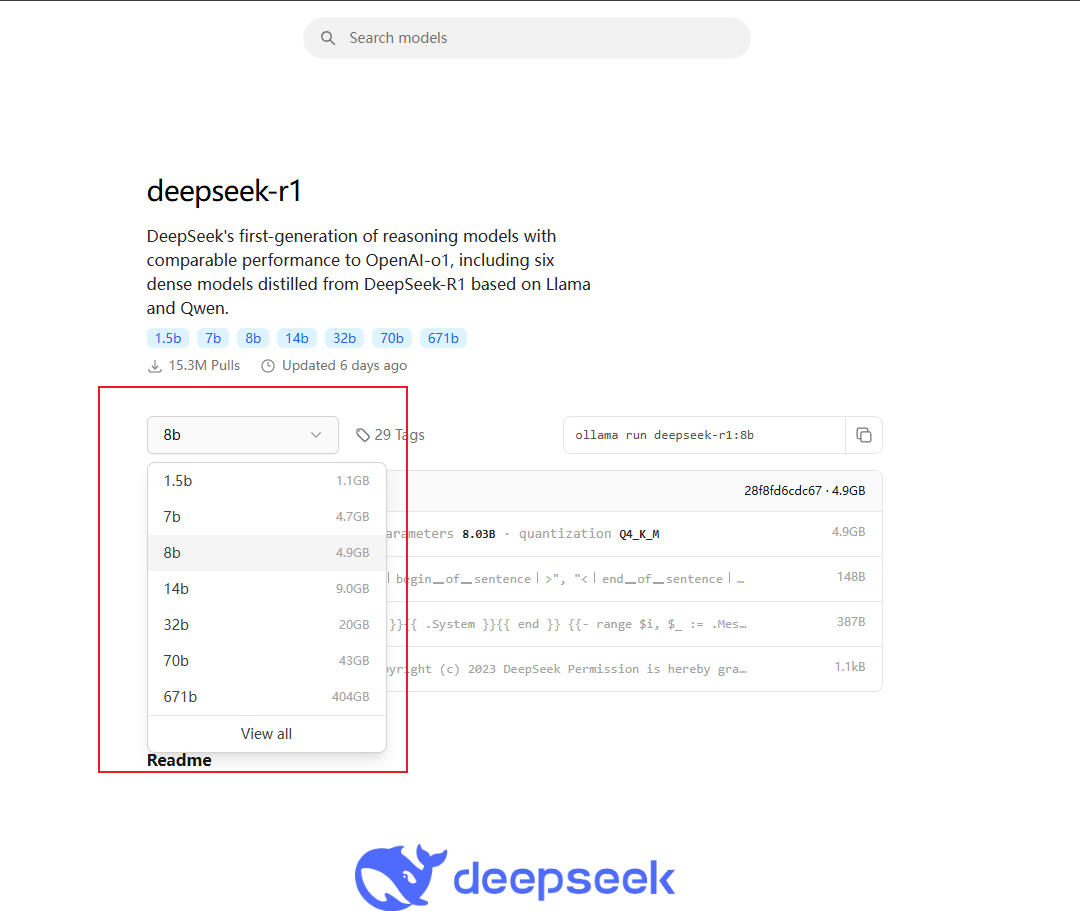Click the Readme heading
1080x911 pixels.
pyautogui.click(x=179, y=760)
